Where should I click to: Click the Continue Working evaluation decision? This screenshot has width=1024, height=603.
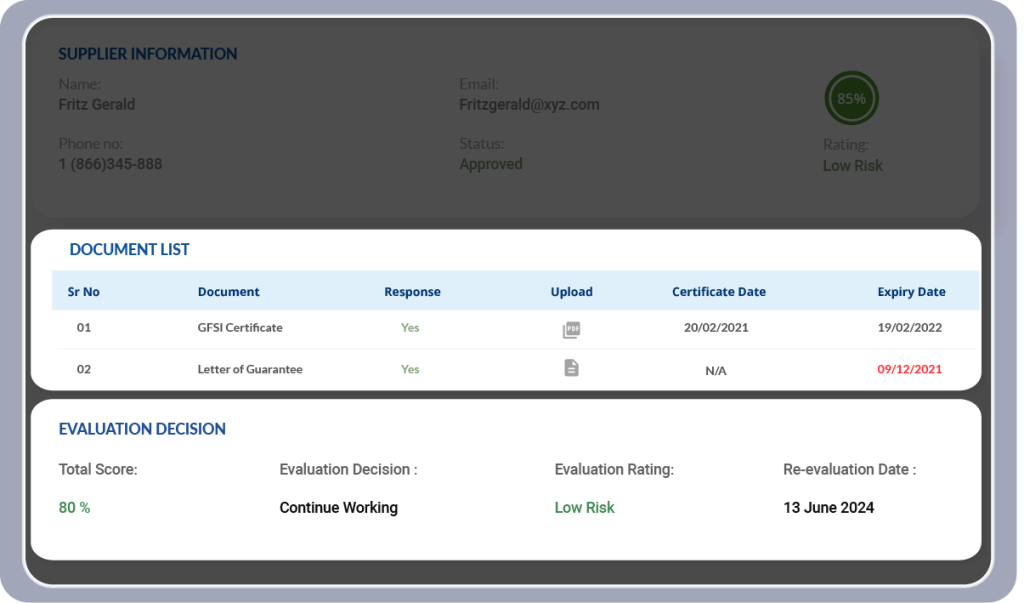(x=338, y=508)
